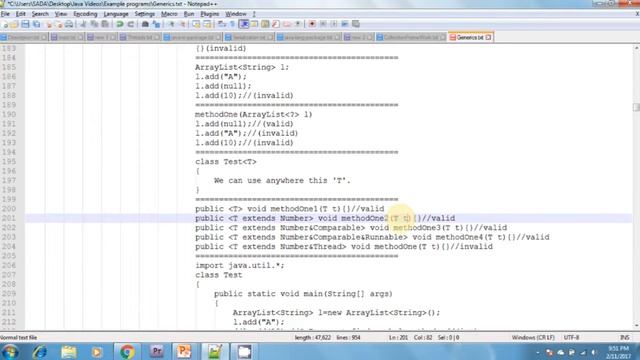640x360 pixels.
Task: Switch to the Development.txt tab
Action: [23, 37]
